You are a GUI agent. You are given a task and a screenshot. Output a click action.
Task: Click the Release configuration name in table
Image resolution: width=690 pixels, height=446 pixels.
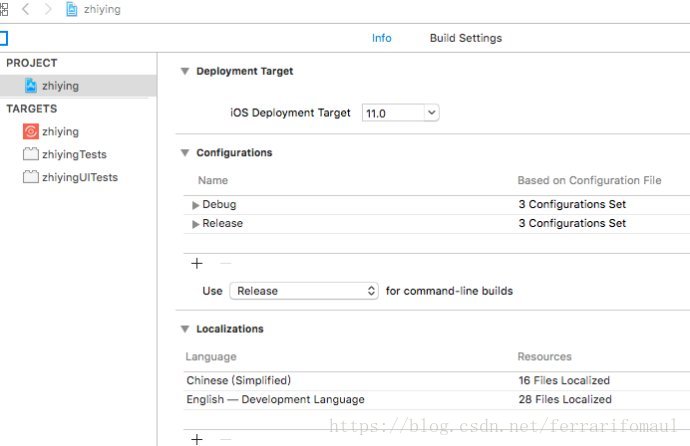(x=223, y=223)
